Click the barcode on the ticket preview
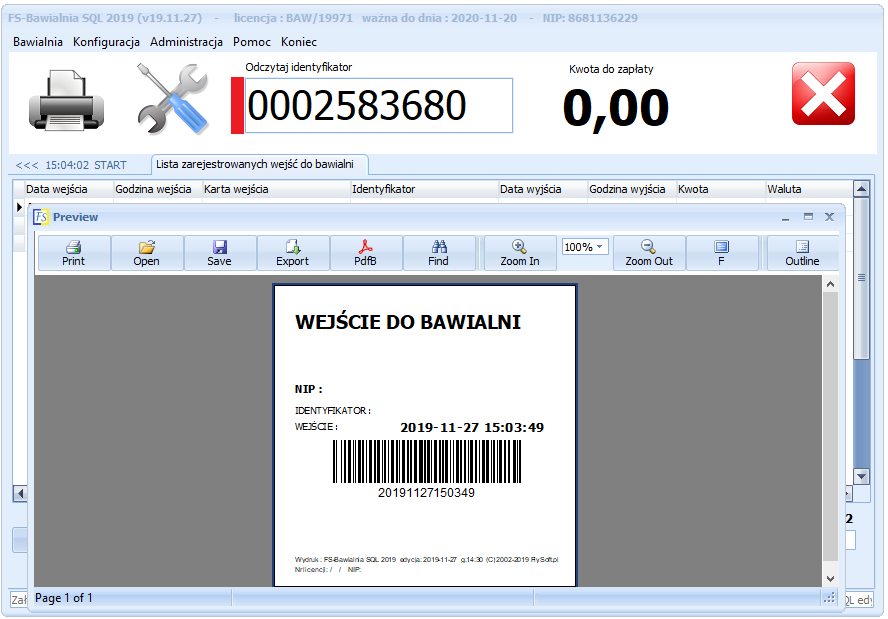Image resolution: width=888 pixels, height=619 pixels. tap(427, 462)
